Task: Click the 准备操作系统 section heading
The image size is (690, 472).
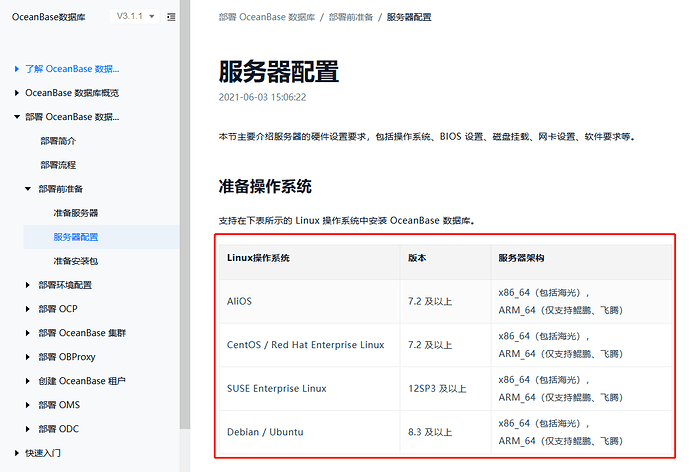Action: (x=265, y=187)
